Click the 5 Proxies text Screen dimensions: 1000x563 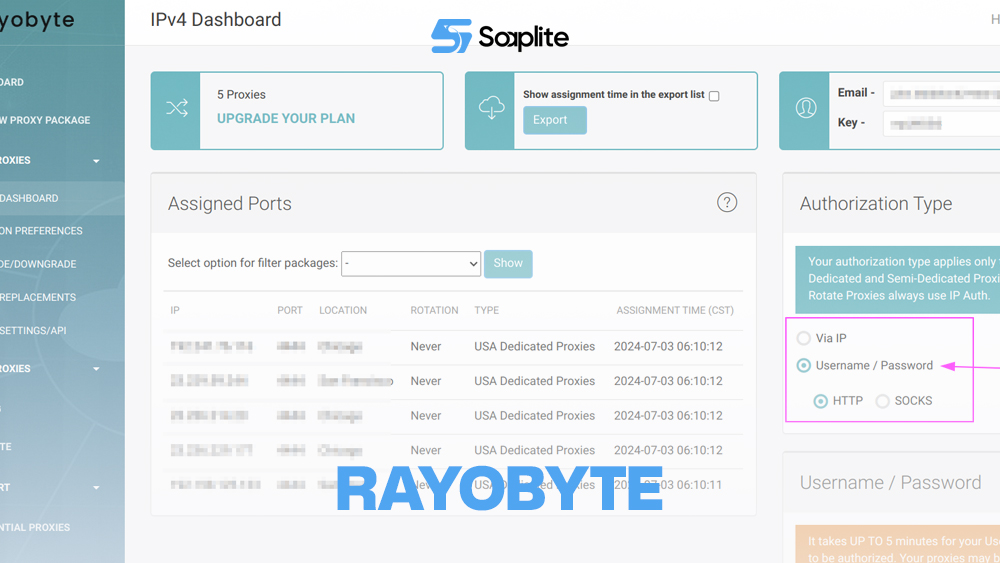tap(241, 94)
